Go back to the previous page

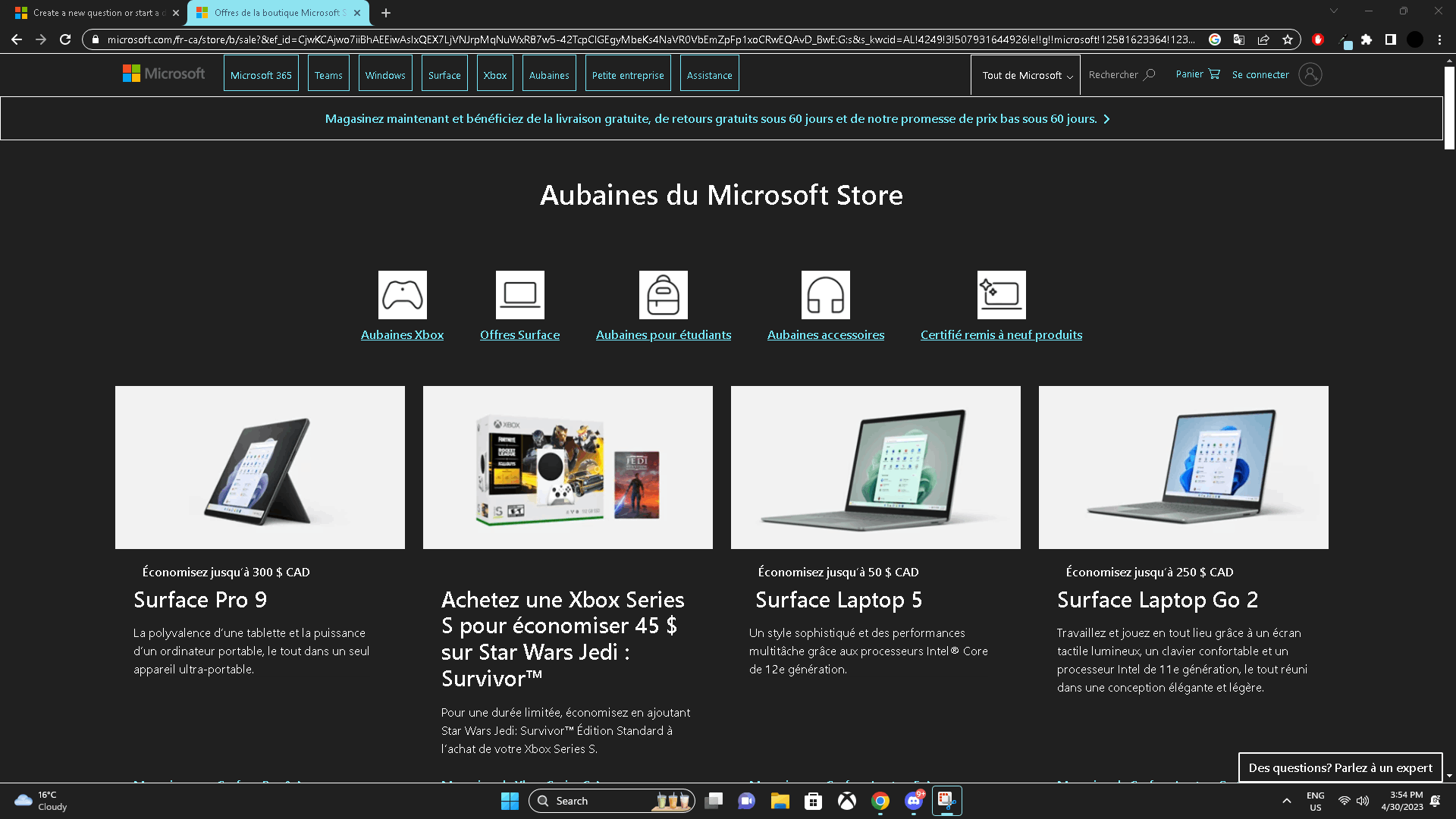coord(17,39)
